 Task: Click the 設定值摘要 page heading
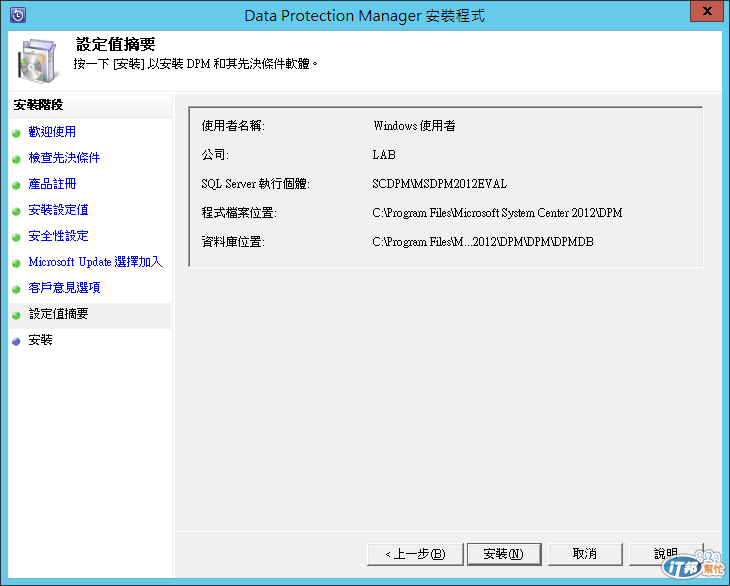point(115,45)
